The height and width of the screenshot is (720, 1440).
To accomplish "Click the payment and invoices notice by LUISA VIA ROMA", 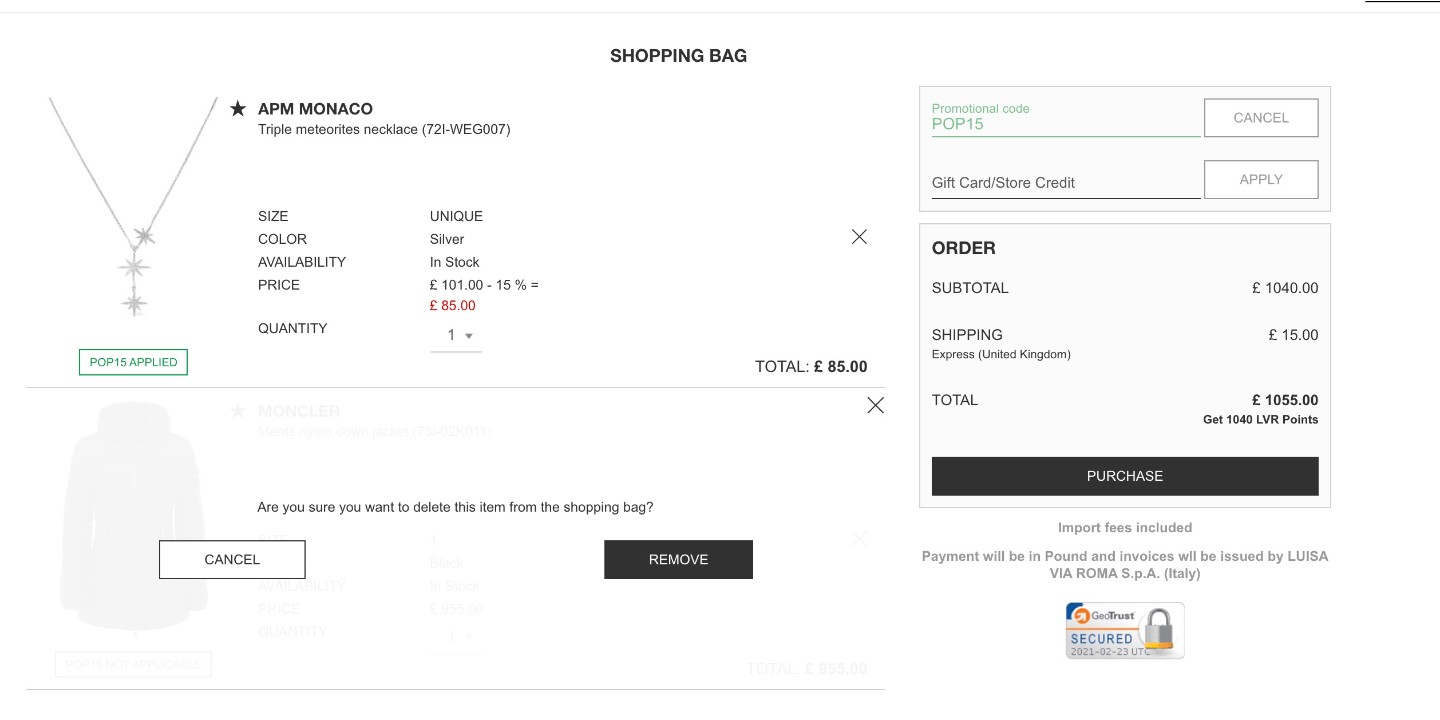I will pos(1125,565).
